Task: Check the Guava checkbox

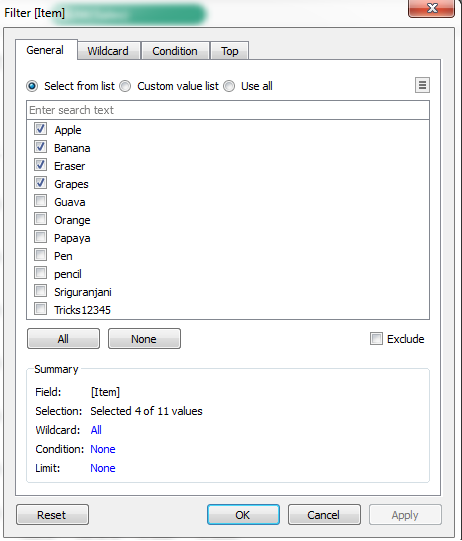Action: click(x=40, y=200)
